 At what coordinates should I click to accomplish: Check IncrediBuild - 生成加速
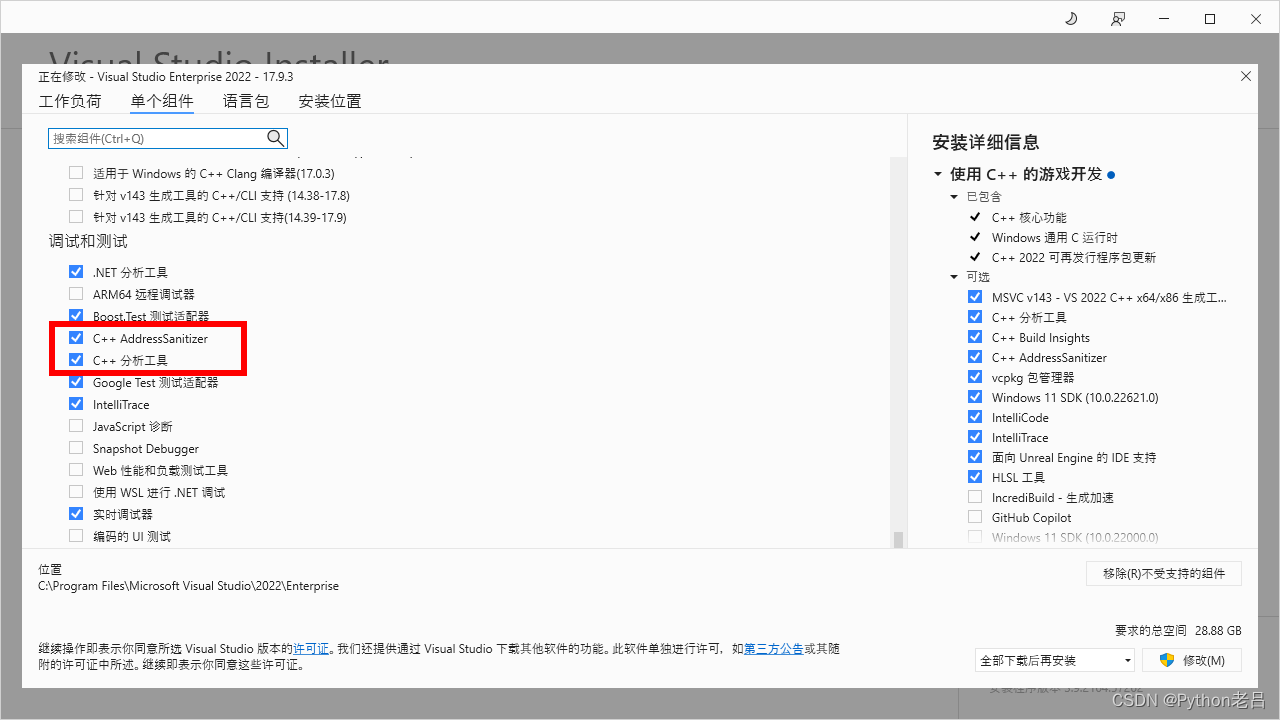[x=975, y=497]
